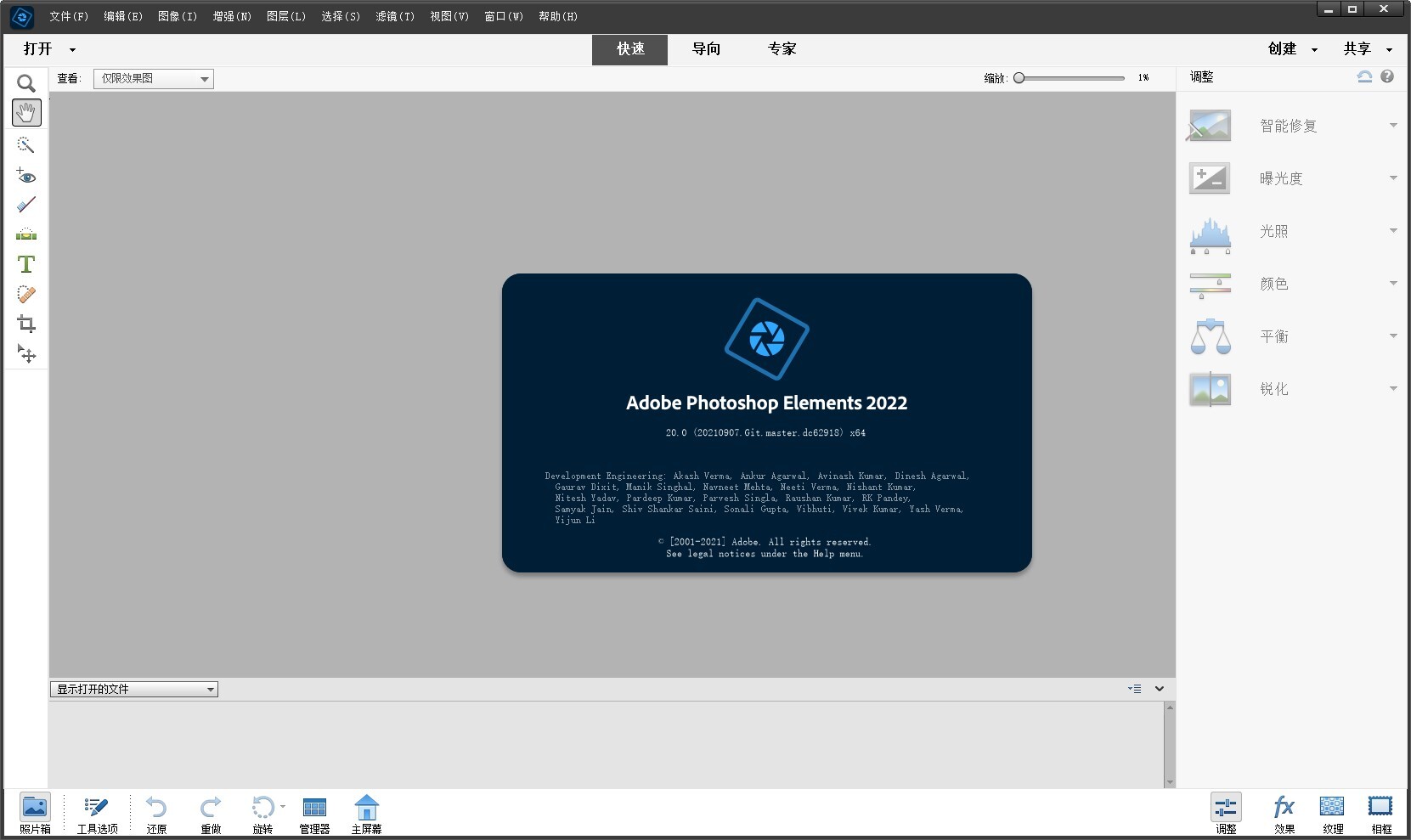Click the About splash screen to dismiss
This screenshot has height=840, width=1411.
coord(766,422)
